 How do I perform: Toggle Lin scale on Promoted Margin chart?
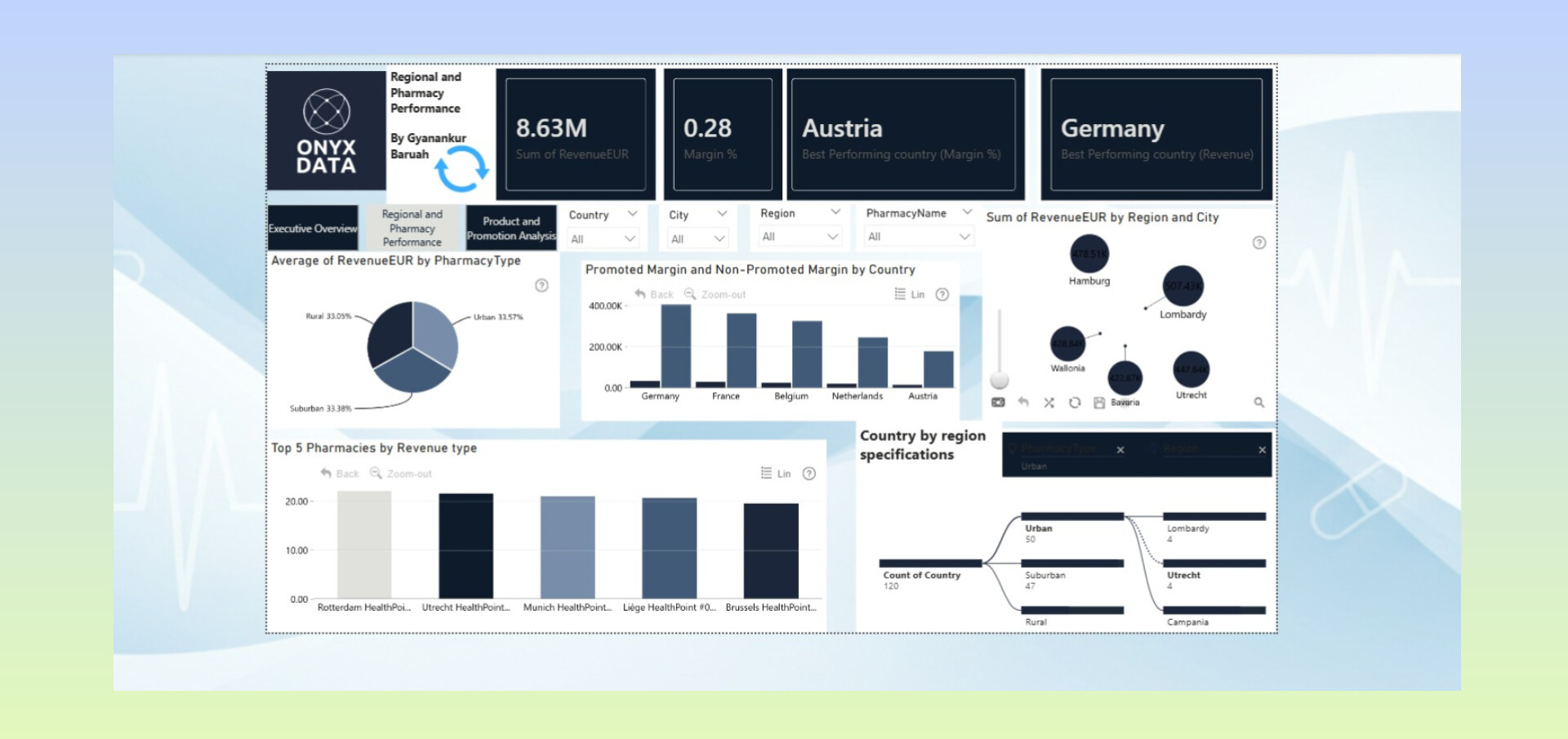[910, 295]
